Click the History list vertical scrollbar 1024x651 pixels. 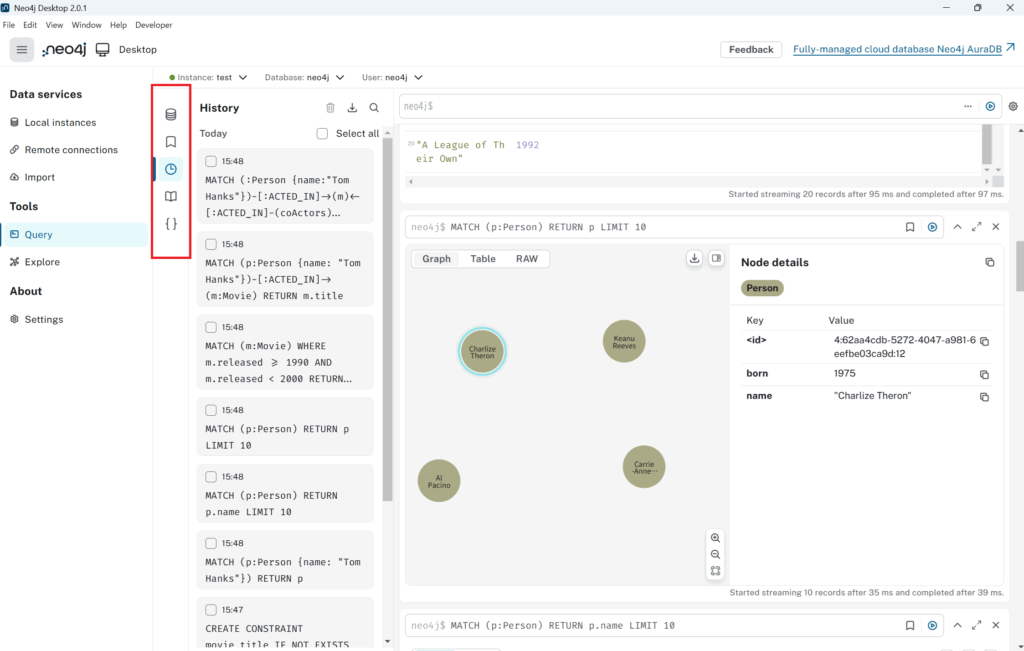387,319
